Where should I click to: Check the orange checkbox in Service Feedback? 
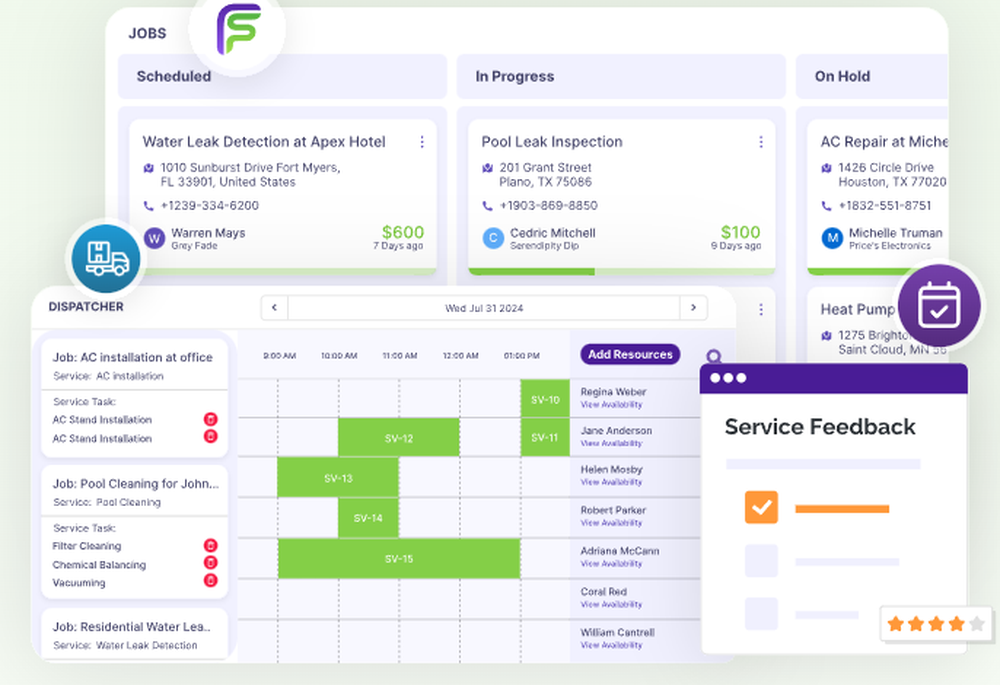pyautogui.click(x=761, y=508)
